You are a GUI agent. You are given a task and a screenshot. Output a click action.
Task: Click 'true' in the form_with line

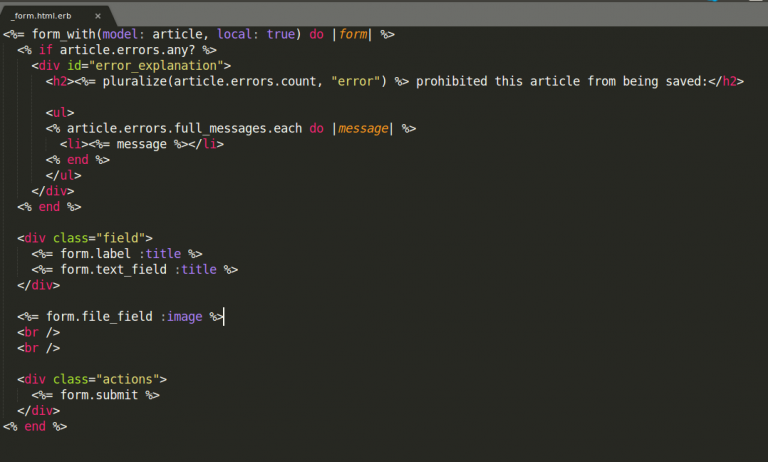(x=281, y=34)
